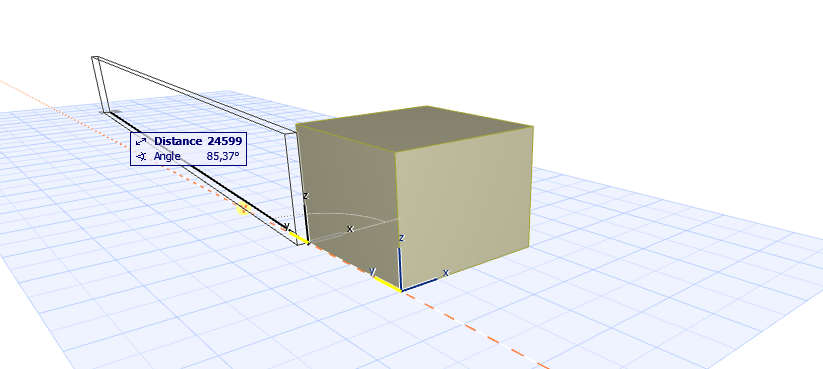Click the Distance value 24599 in tracker

(224, 141)
